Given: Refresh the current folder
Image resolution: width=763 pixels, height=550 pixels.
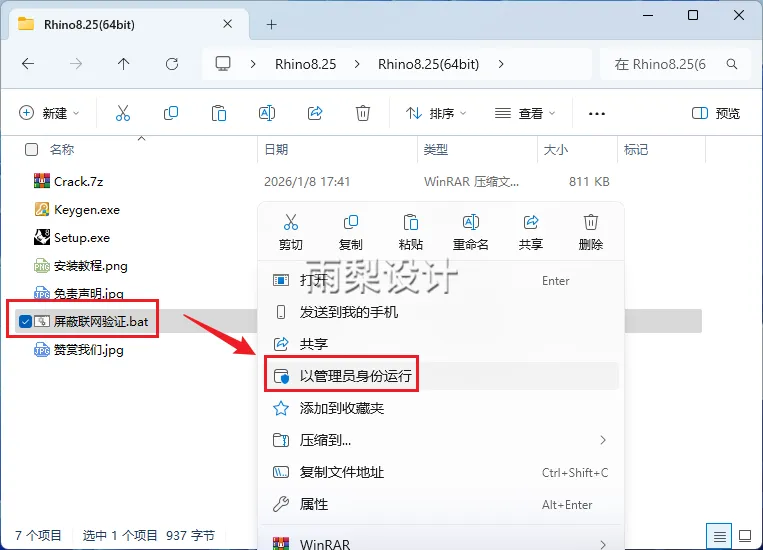Looking at the screenshot, I should point(172,64).
